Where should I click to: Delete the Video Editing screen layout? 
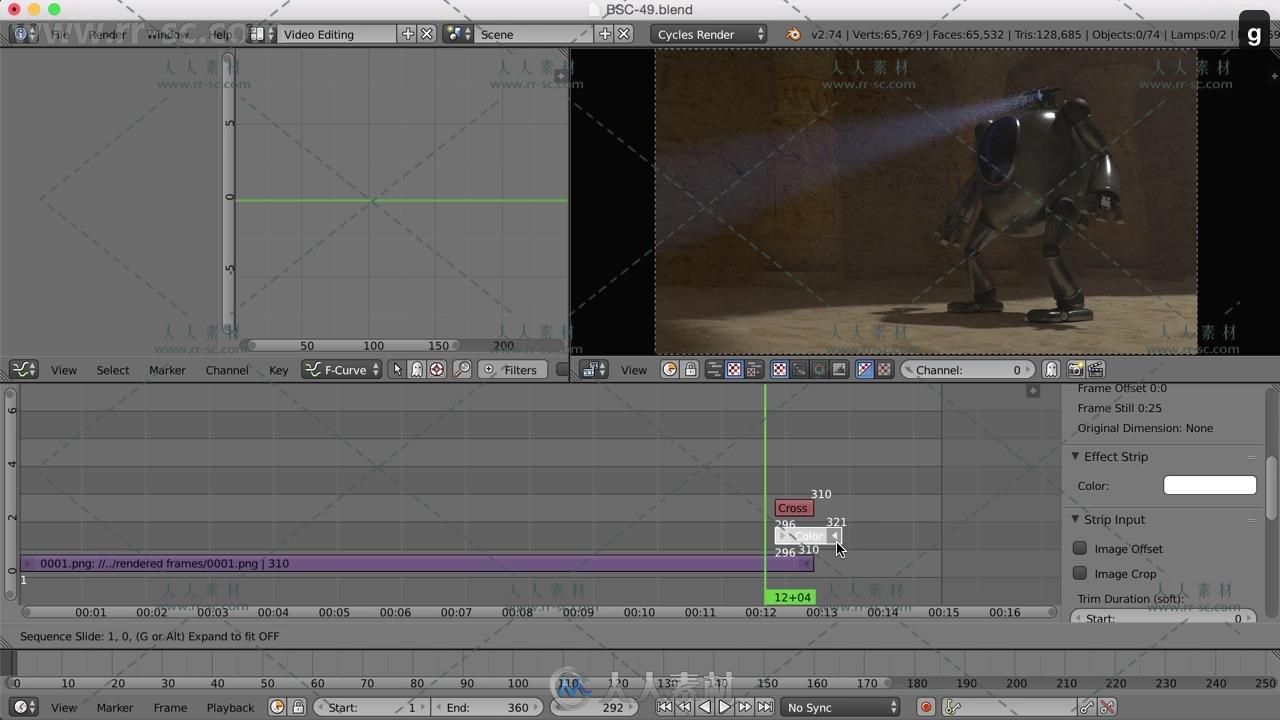coord(427,34)
